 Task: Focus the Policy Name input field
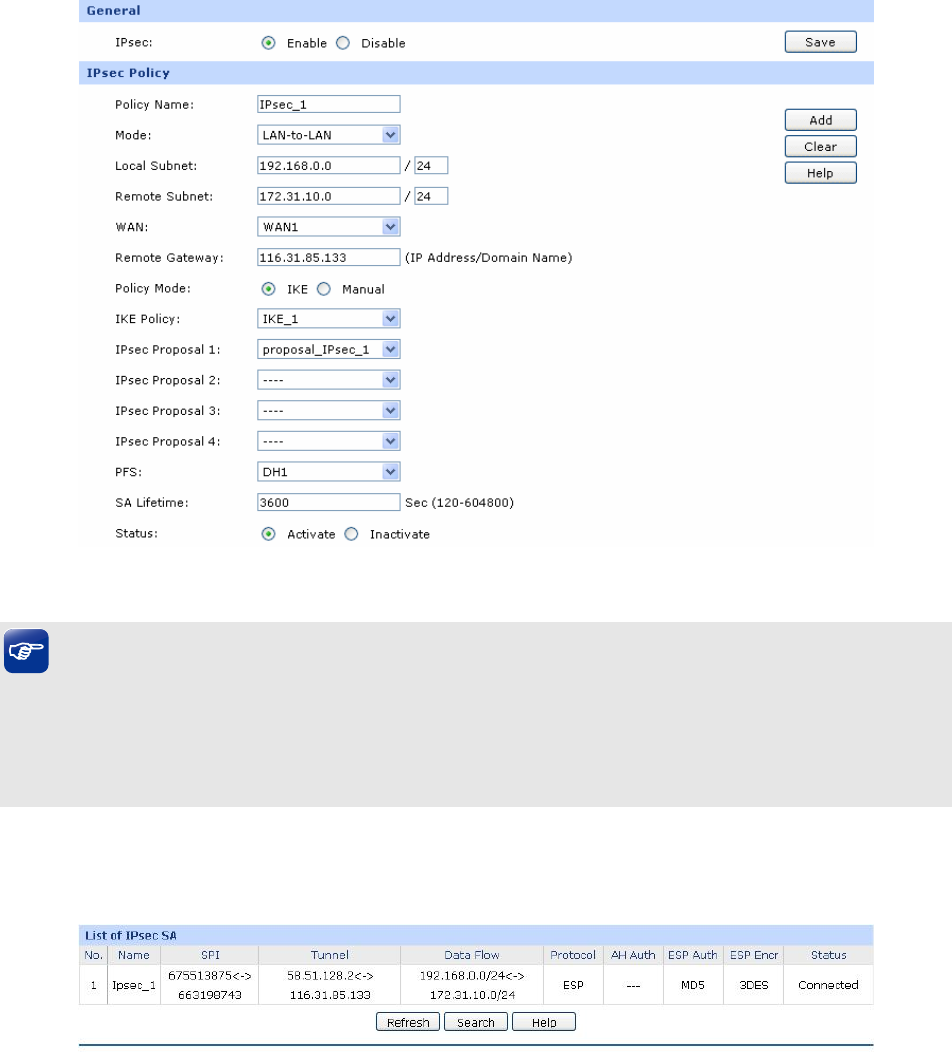pyautogui.click(x=328, y=104)
